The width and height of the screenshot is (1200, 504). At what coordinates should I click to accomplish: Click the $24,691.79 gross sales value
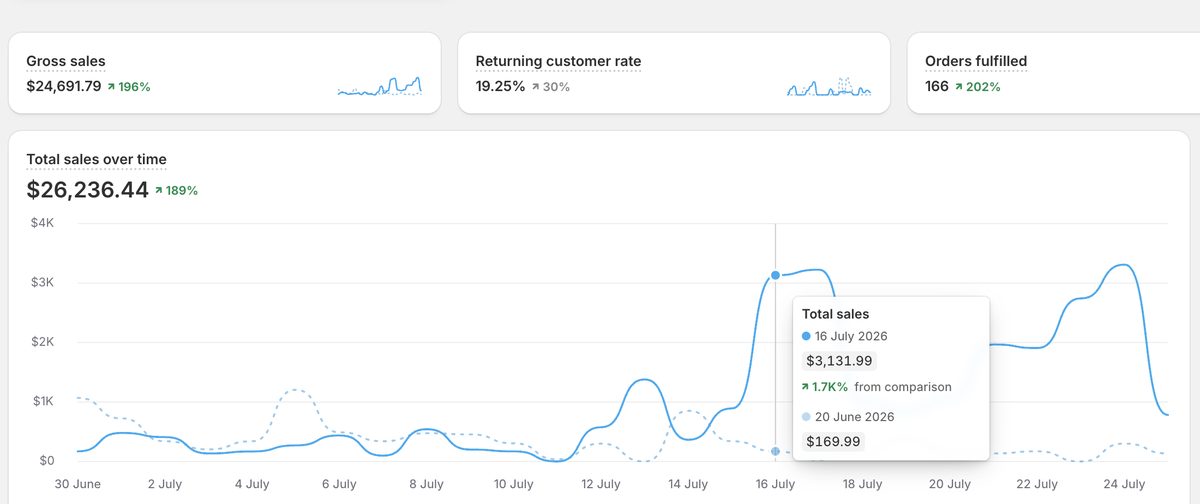pyautogui.click(x=64, y=86)
